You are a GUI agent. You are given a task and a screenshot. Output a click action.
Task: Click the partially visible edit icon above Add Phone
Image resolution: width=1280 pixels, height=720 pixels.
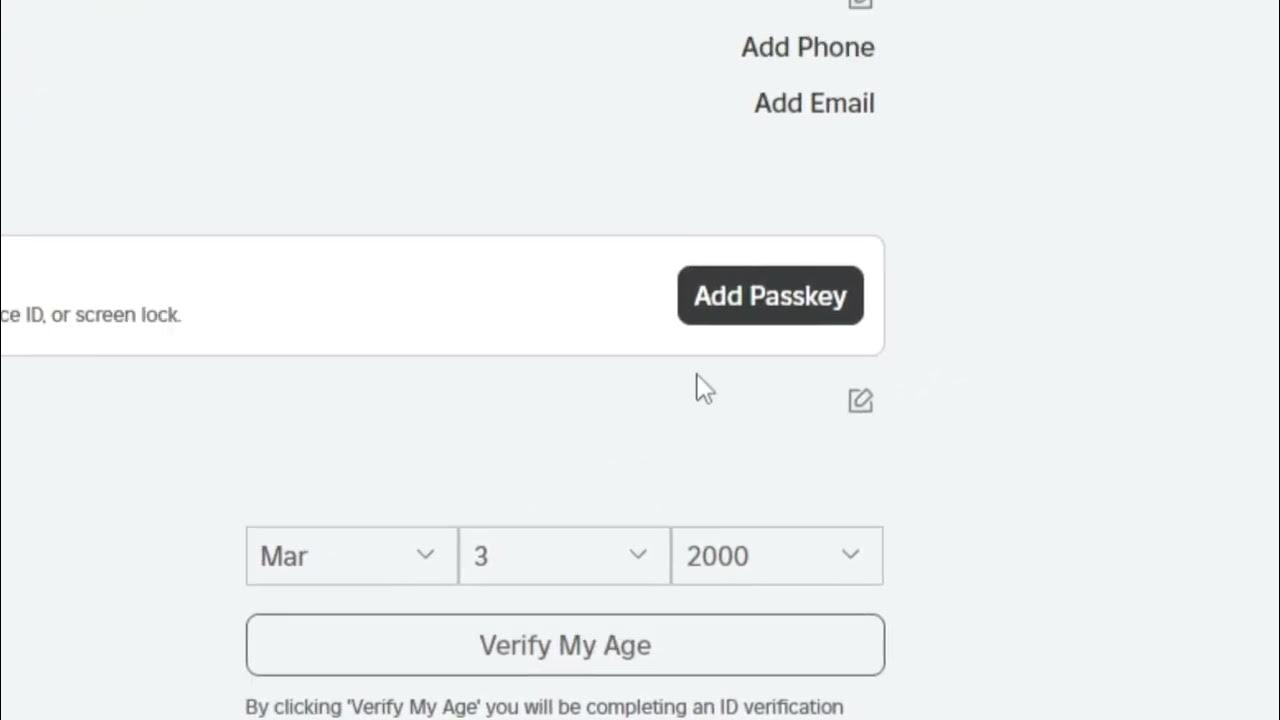[x=860, y=4]
